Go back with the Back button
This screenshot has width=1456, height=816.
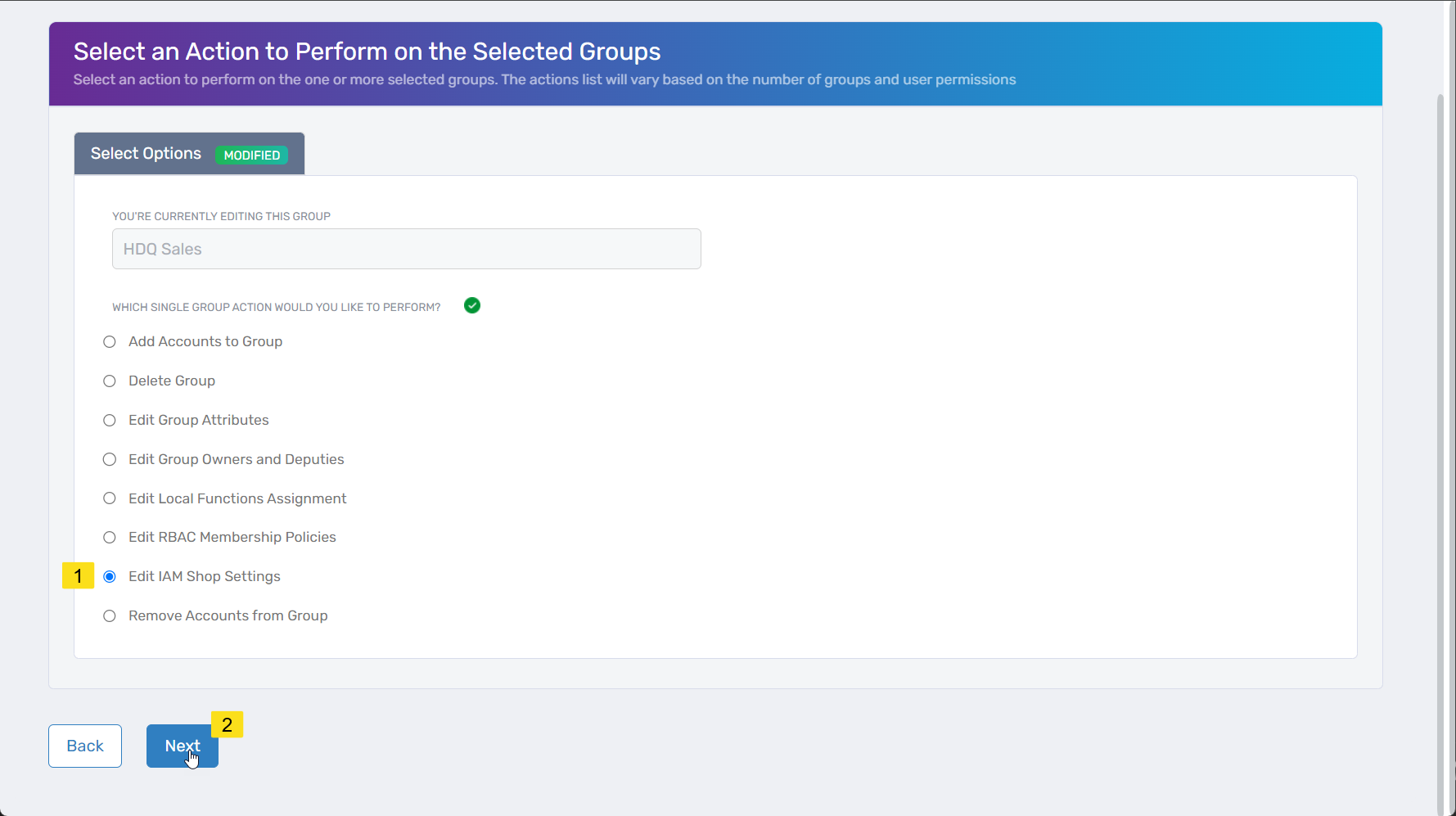pyautogui.click(x=85, y=746)
